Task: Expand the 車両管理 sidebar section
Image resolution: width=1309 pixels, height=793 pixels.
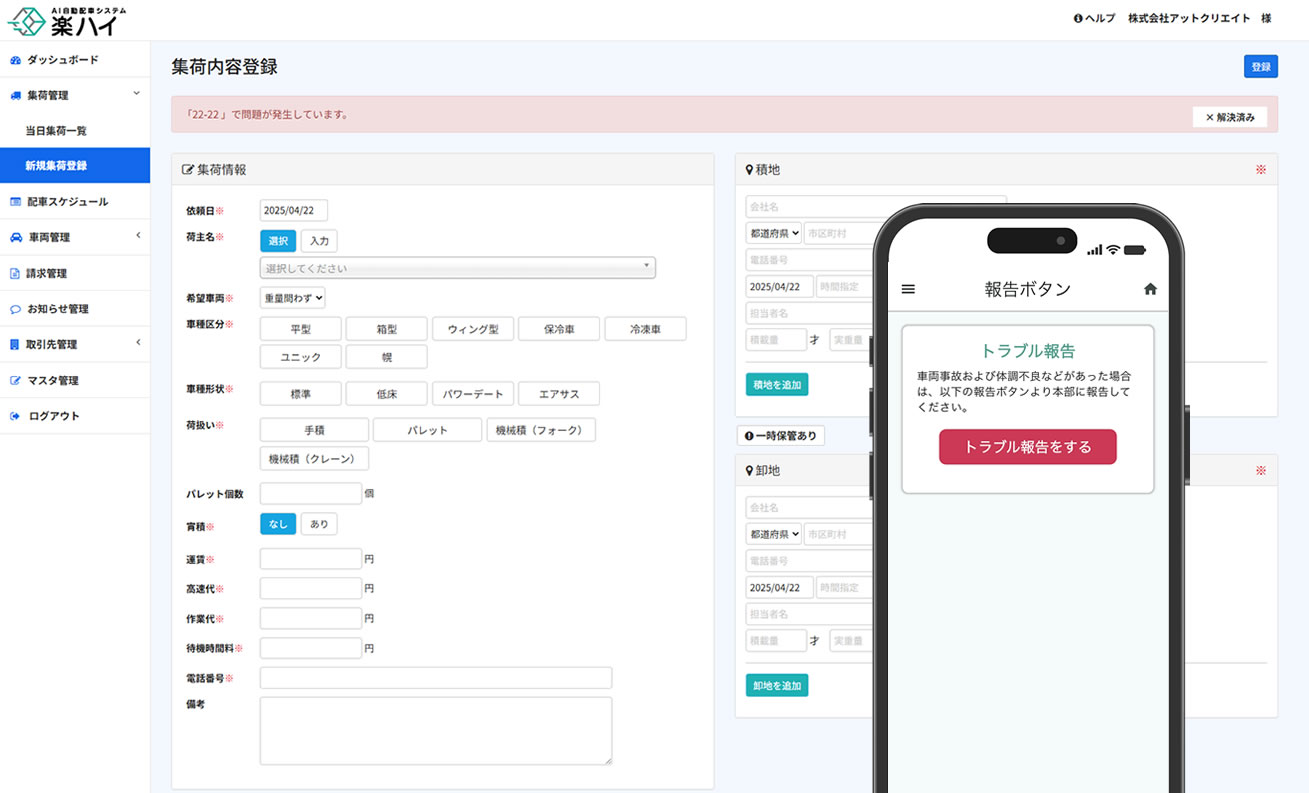Action: coord(75,237)
